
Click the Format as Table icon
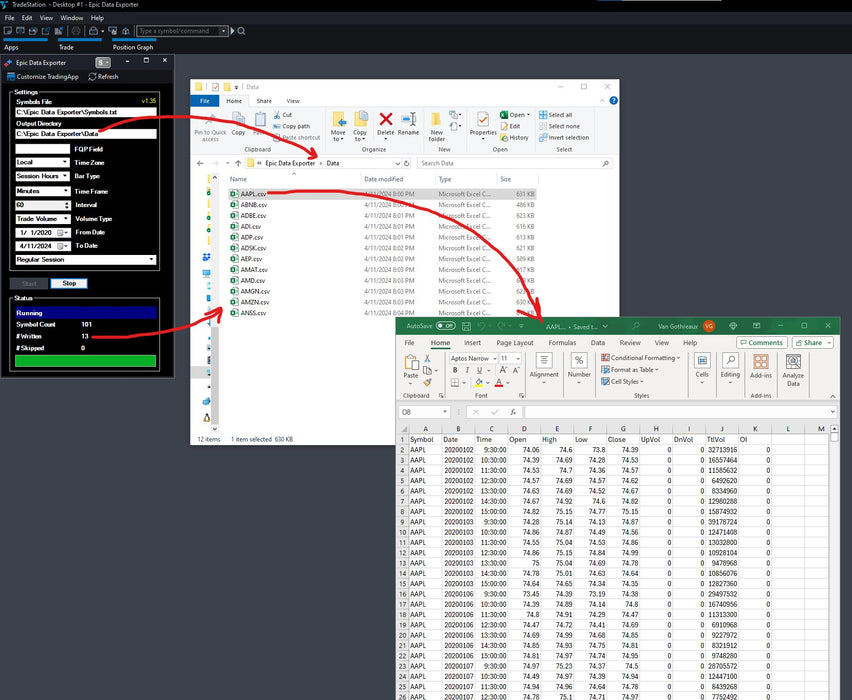pyautogui.click(x=604, y=370)
